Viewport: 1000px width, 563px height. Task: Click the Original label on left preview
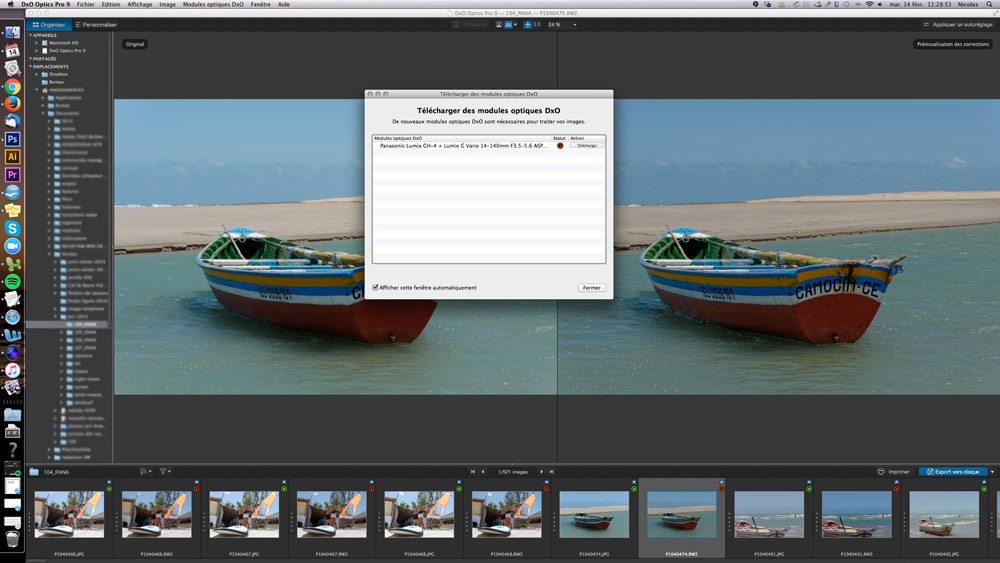(x=135, y=44)
